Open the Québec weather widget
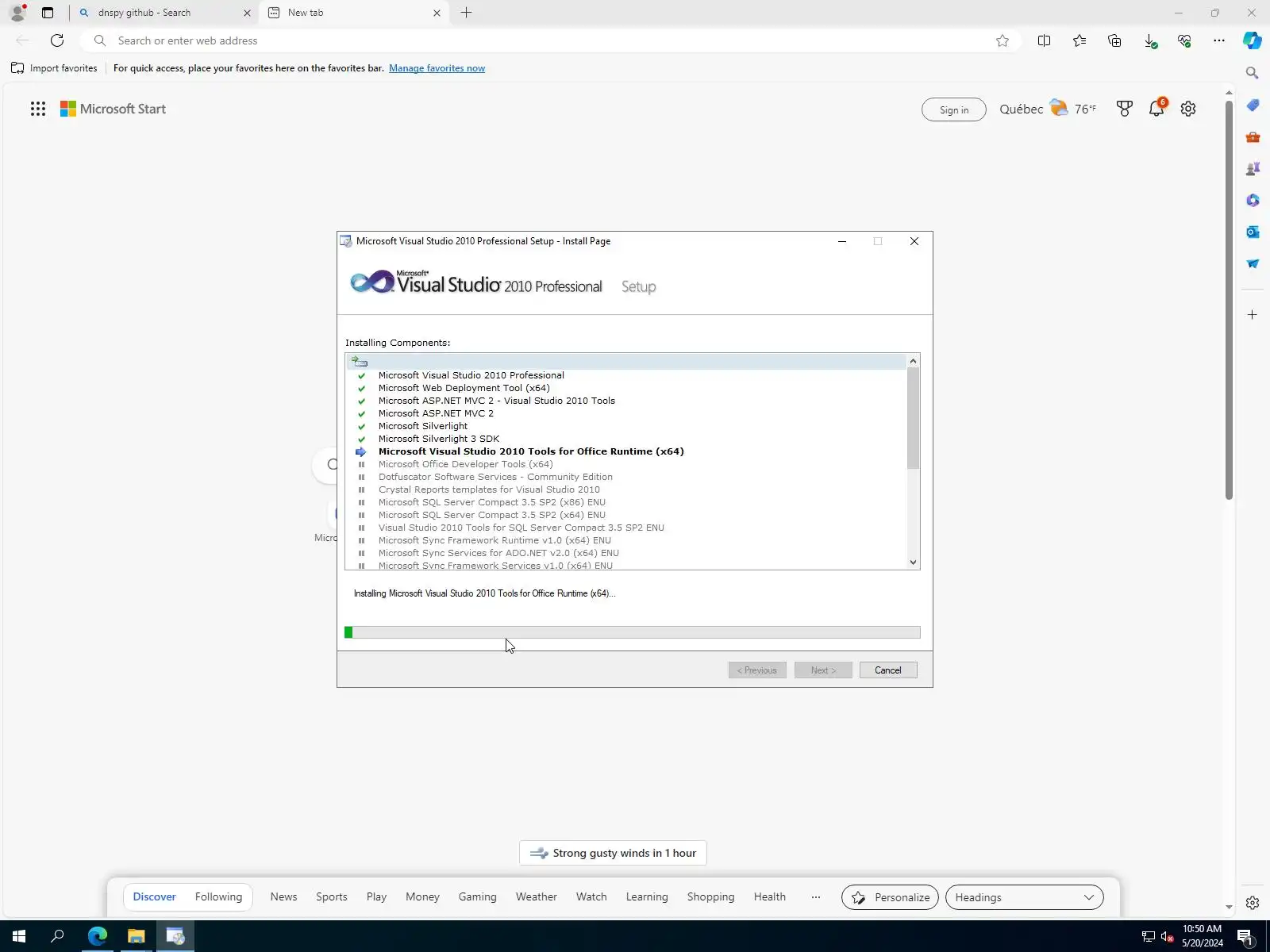The image size is (1270, 952). pyautogui.click(x=1048, y=109)
